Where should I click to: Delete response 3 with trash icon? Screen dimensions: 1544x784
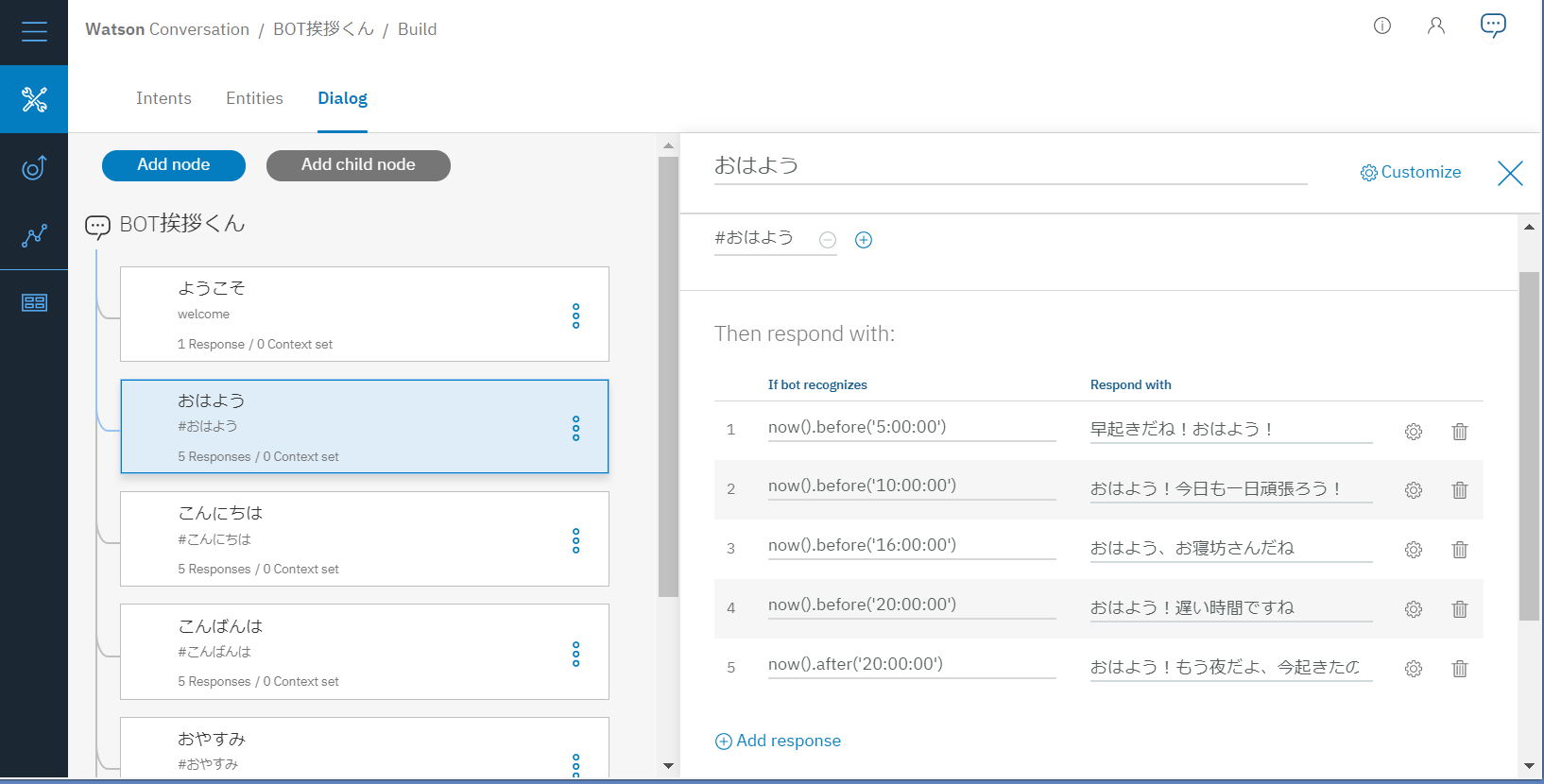(1460, 550)
